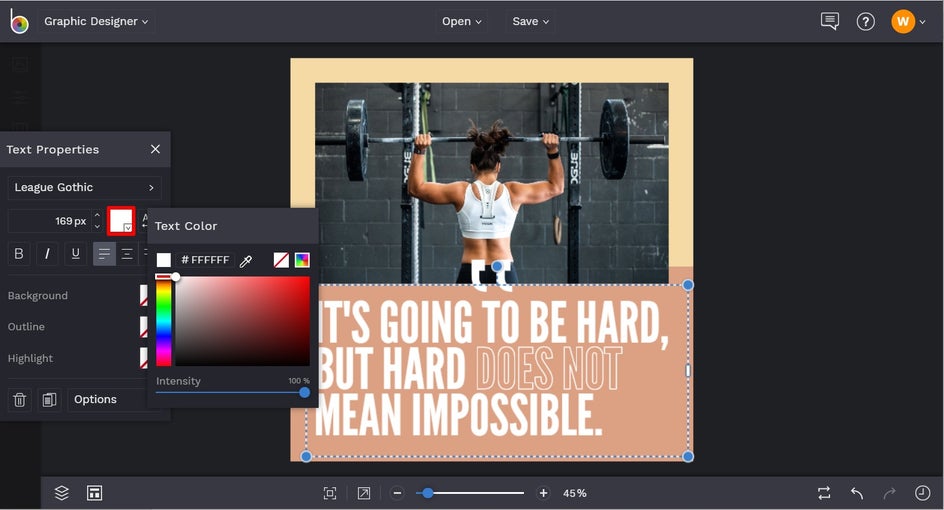
Task: Delete the text layer with trash icon
Action: [19, 399]
